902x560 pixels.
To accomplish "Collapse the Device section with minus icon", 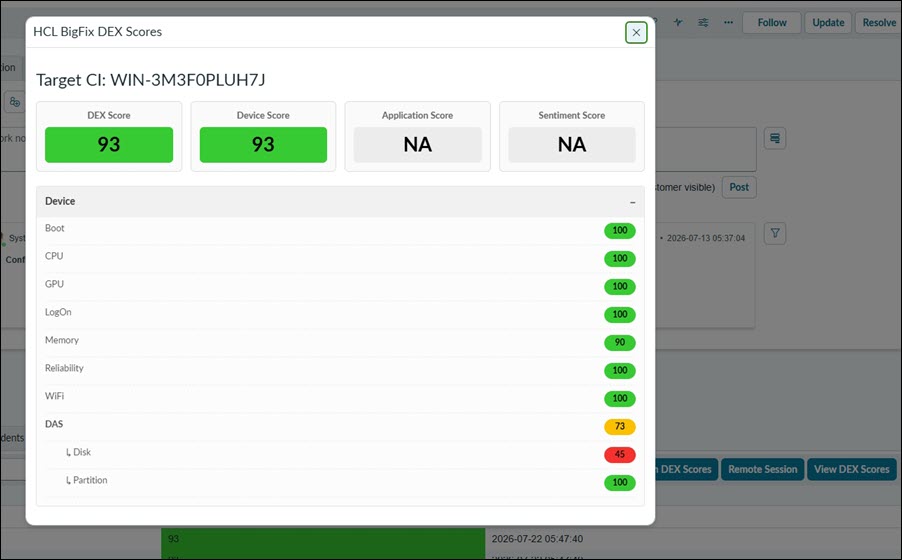I will tap(632, 202).
